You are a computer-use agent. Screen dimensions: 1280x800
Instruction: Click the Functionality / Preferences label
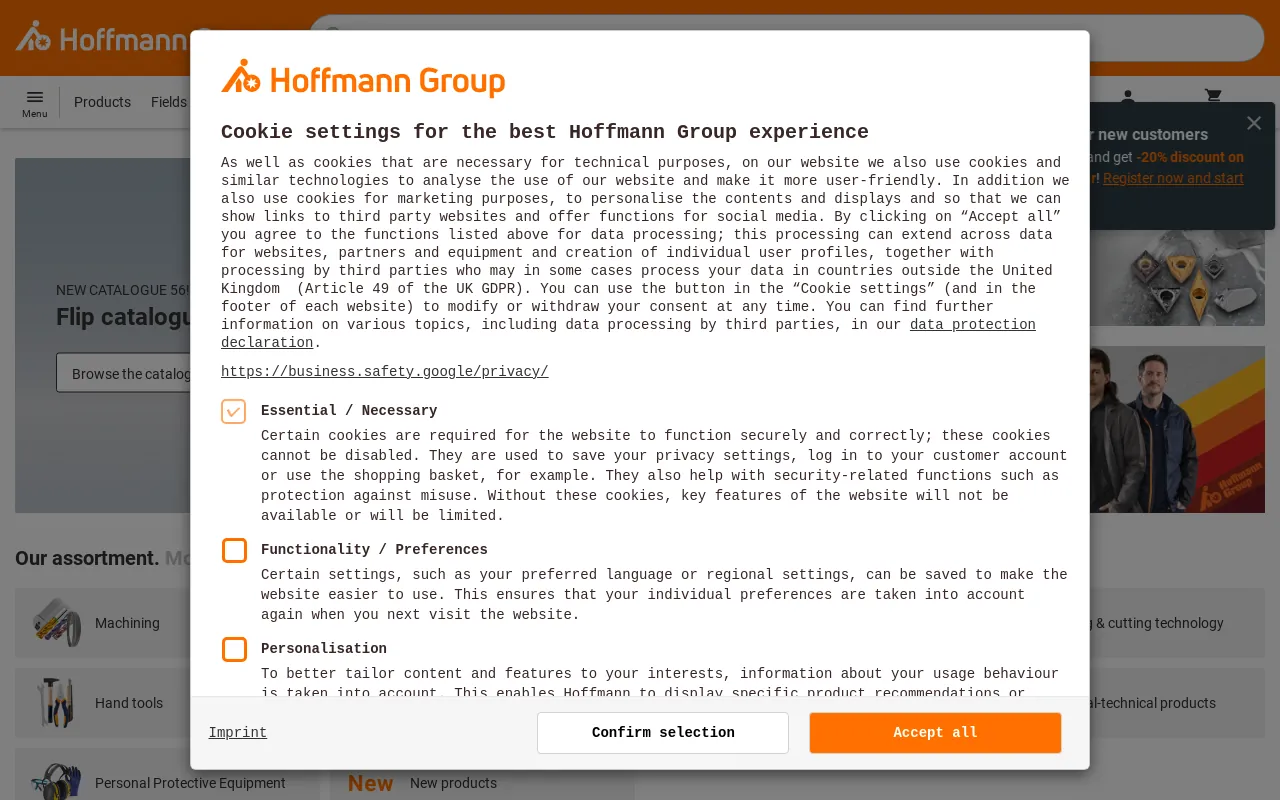(x=374, y=550)
